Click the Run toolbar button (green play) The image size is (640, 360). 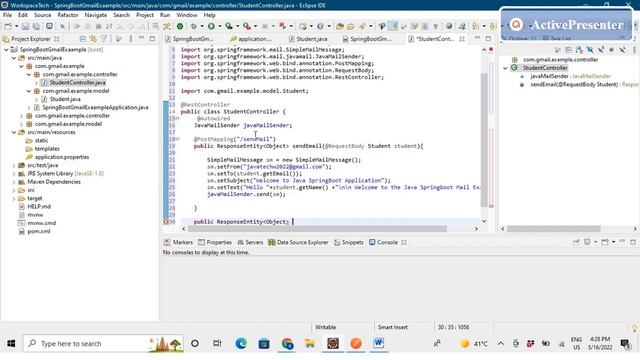tap(211, 26)
